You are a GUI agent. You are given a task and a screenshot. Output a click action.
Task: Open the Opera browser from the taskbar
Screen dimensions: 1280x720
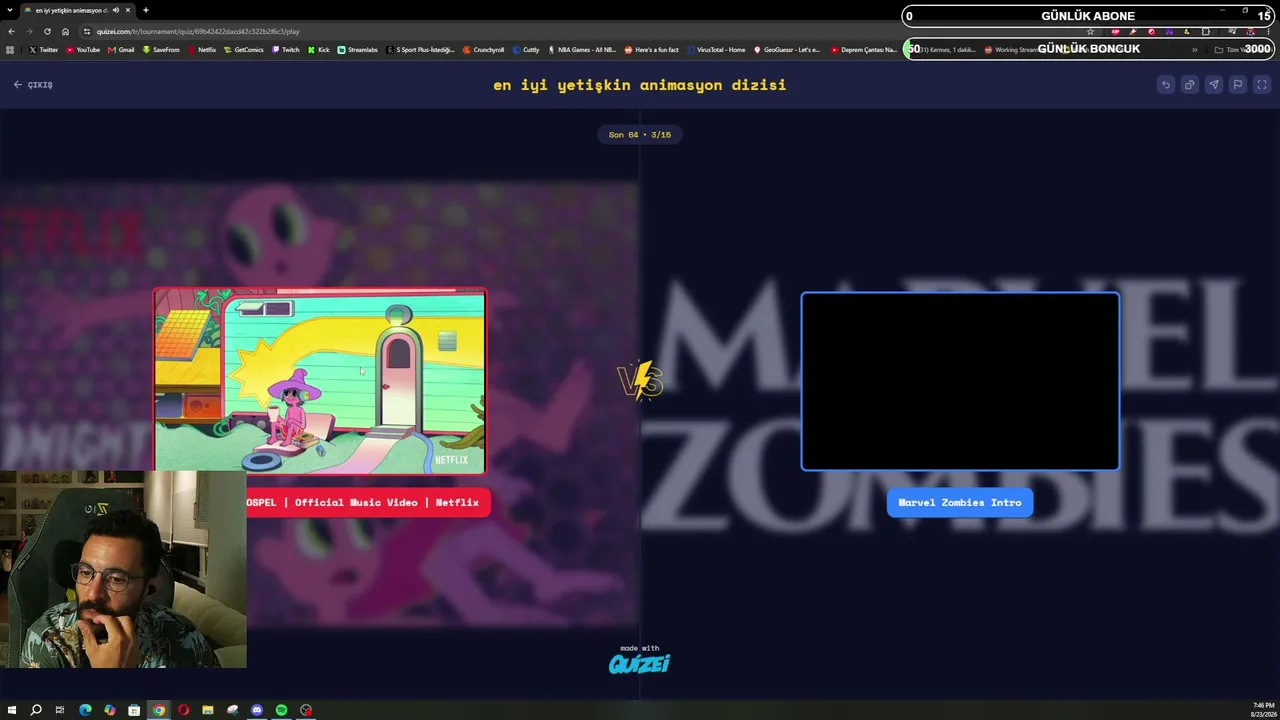[x=183, y=710]
